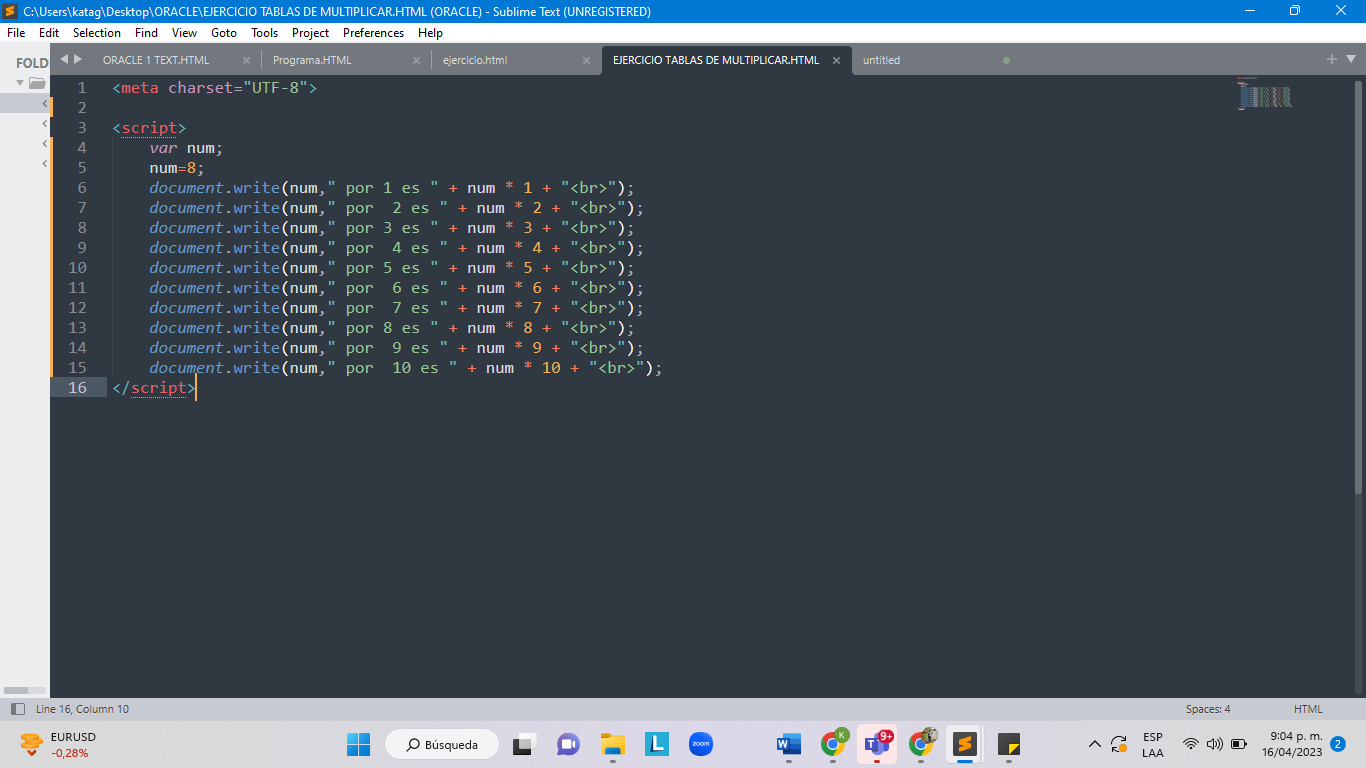
Task: Switch to ejercicio.html tab
Action: [475, 60]
